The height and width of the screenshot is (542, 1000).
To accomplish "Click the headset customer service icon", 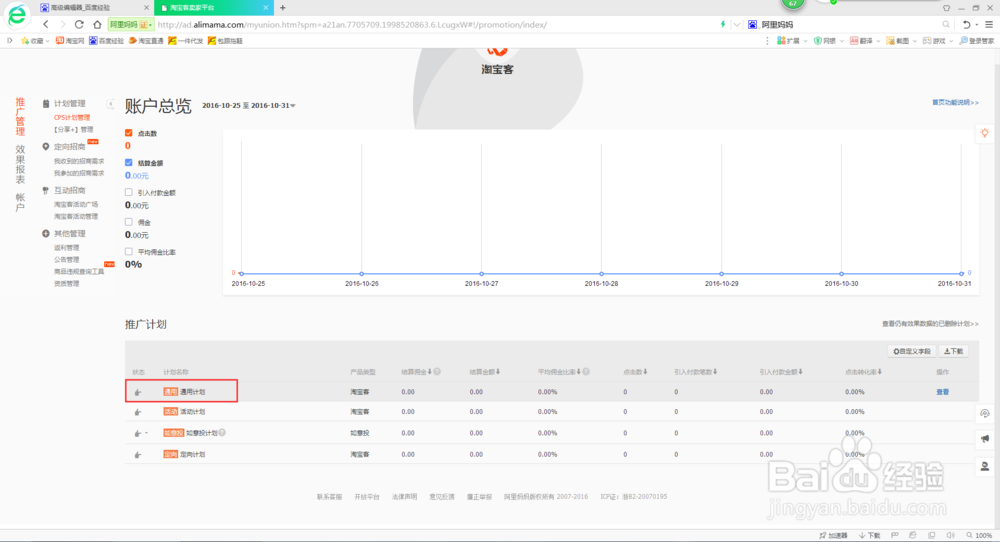I will coord(985,413).
